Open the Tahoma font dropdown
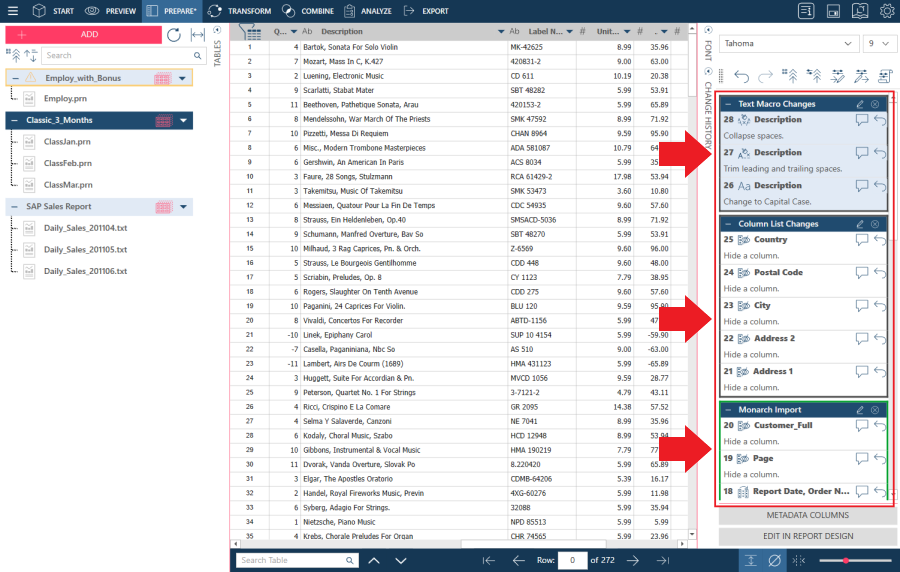The height and width of the screenshot is (572, 900). (x=788, y=44)
